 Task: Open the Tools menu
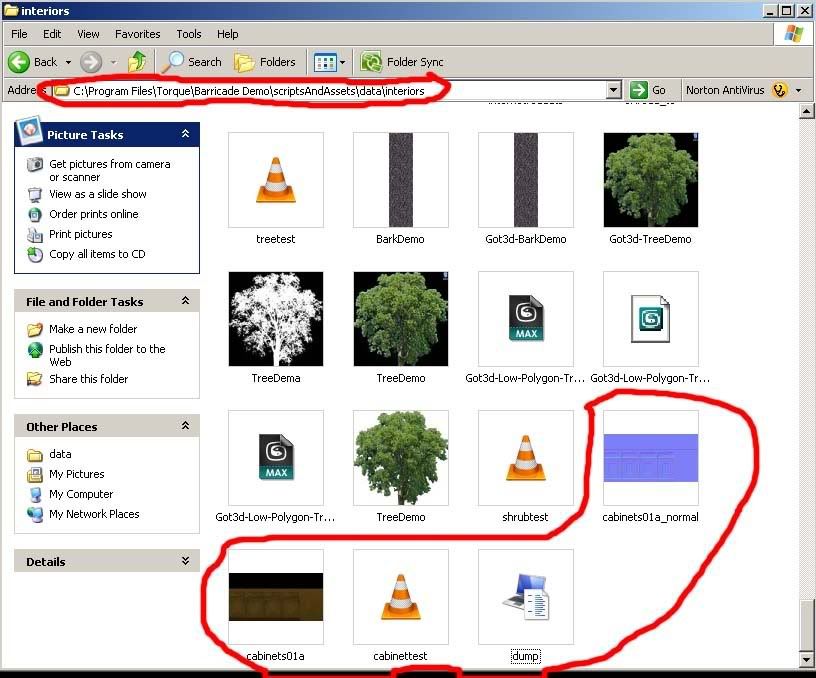[188, 34]
